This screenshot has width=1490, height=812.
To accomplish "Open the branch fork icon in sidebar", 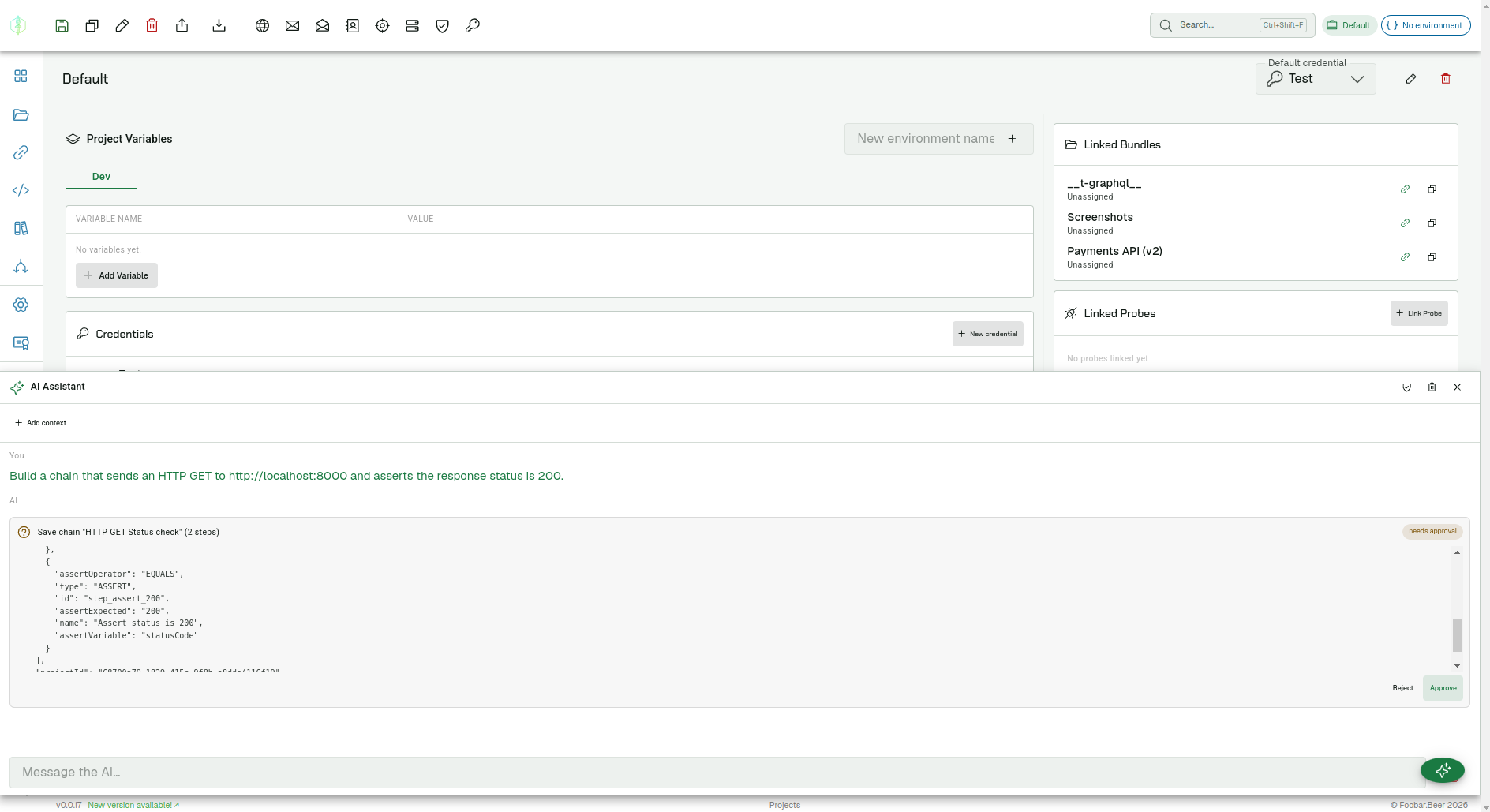I will 21,266.
